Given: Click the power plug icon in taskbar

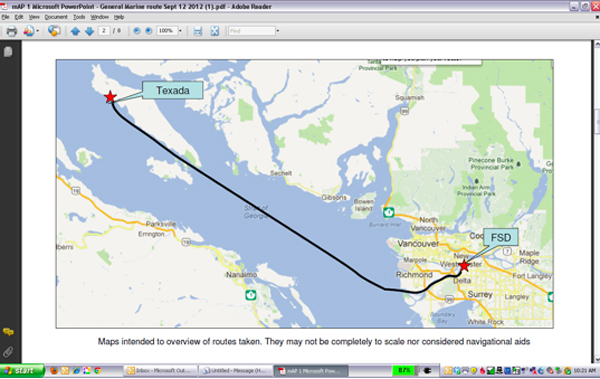Looking at the screenshot, I should [426, 371].
